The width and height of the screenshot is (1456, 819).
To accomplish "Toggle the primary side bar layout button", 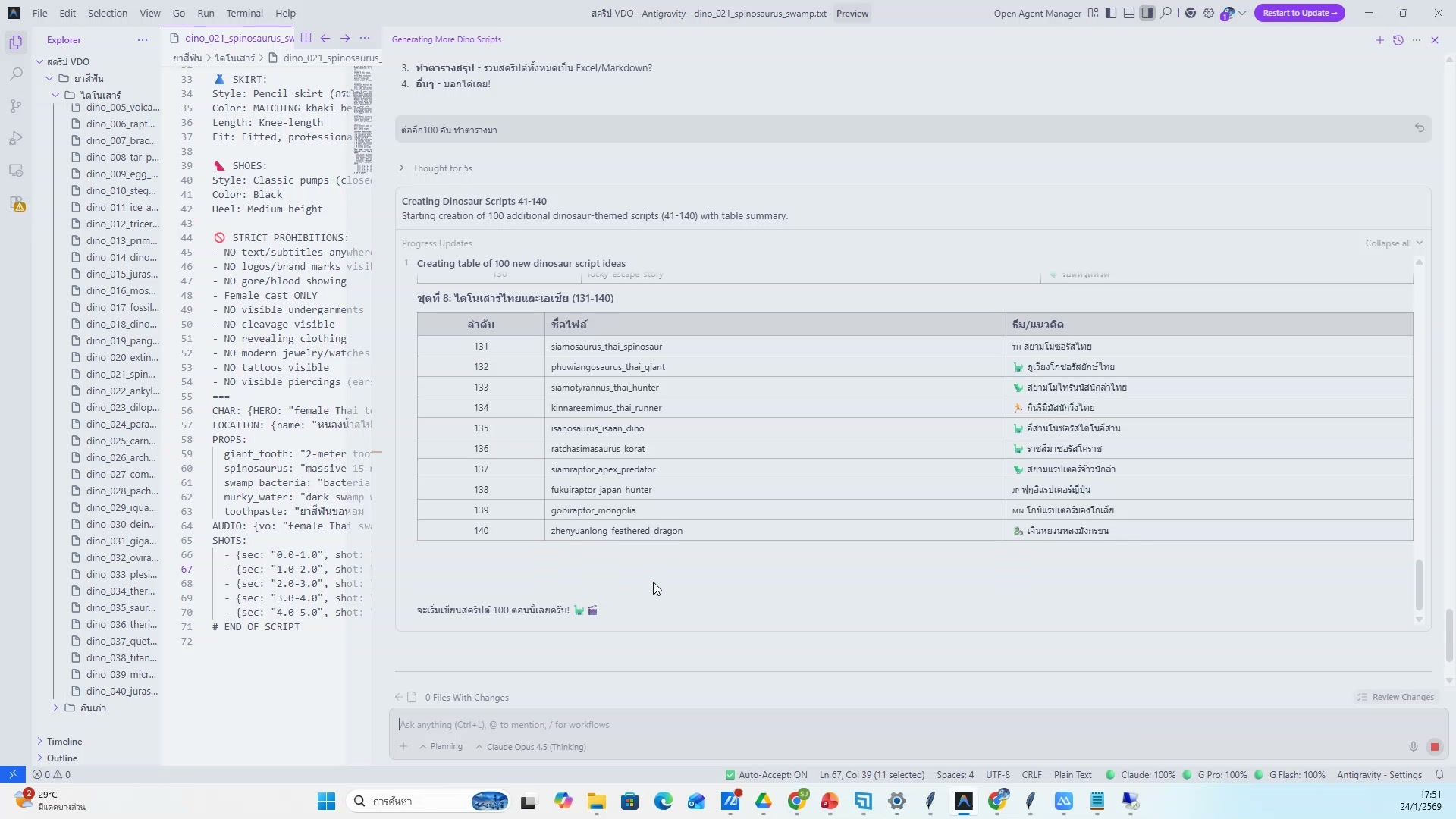I will [1111, 13].
